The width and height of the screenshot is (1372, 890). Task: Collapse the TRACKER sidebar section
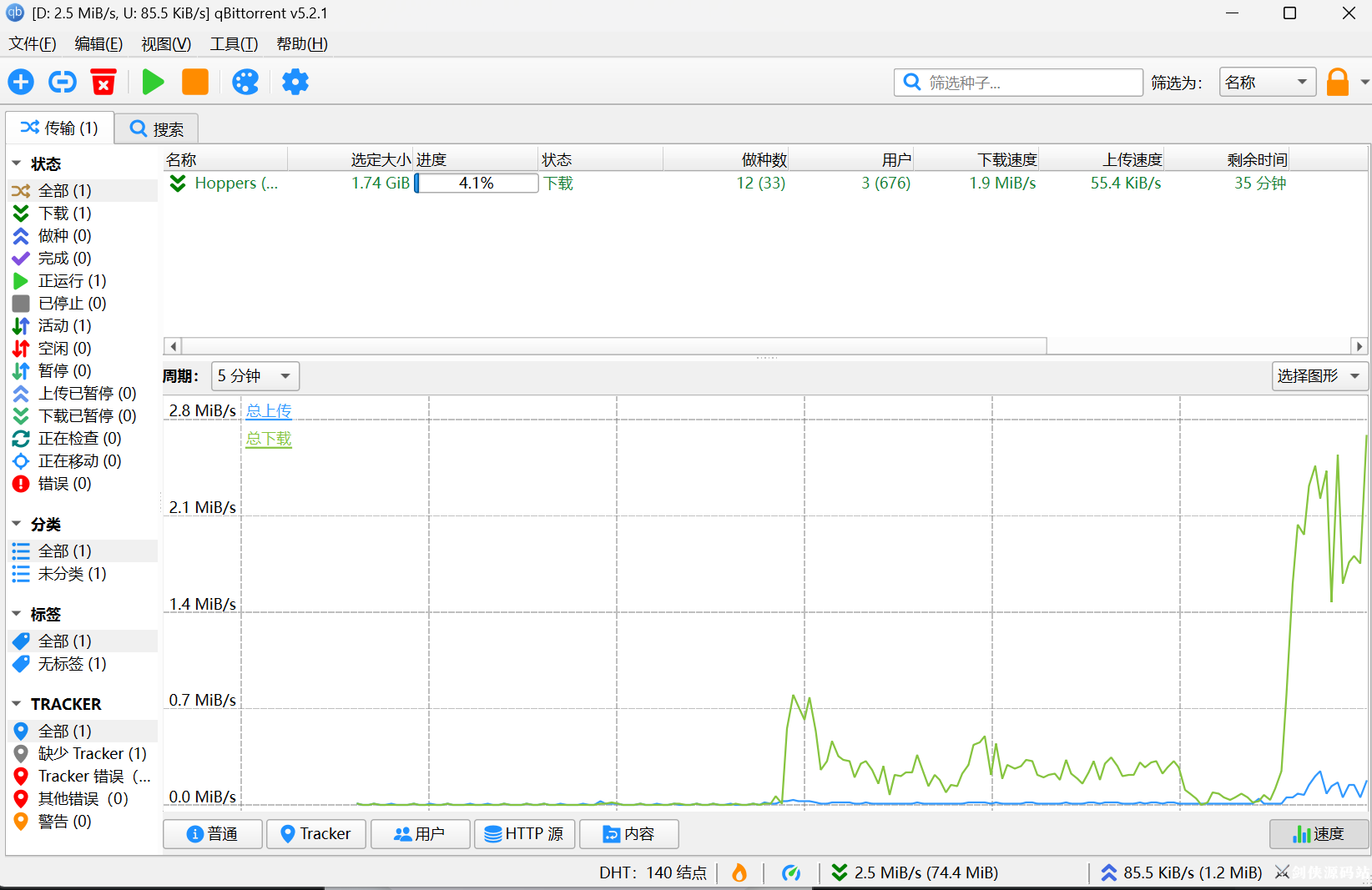[x=17, y=704]
